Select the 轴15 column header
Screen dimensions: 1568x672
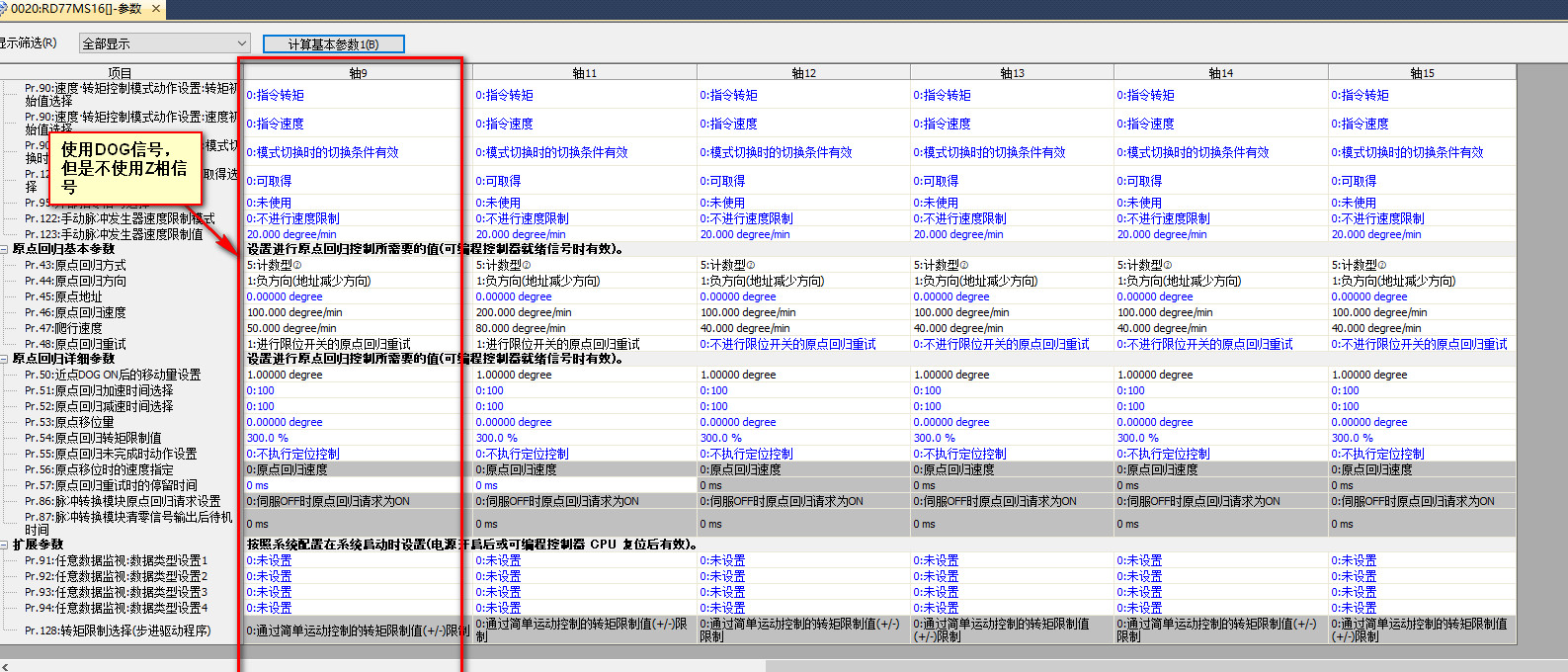(x=1421, y=73)
